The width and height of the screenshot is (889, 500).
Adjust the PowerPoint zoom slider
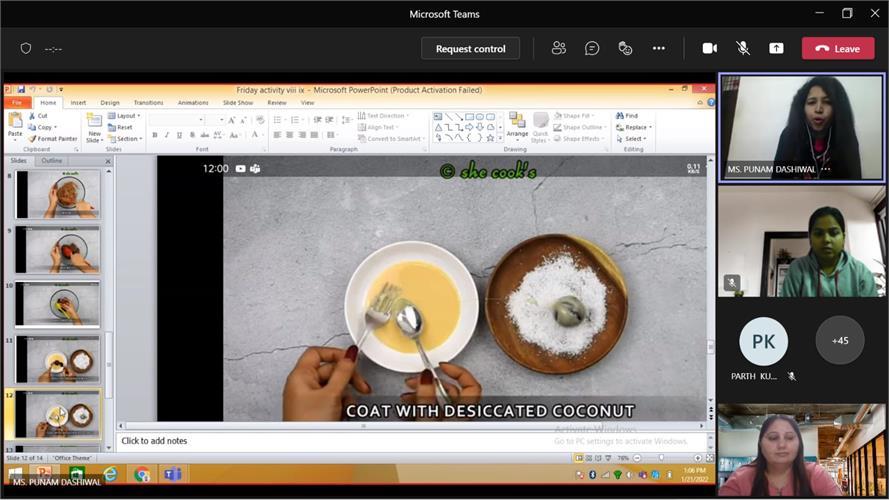(x=664, y=458)
